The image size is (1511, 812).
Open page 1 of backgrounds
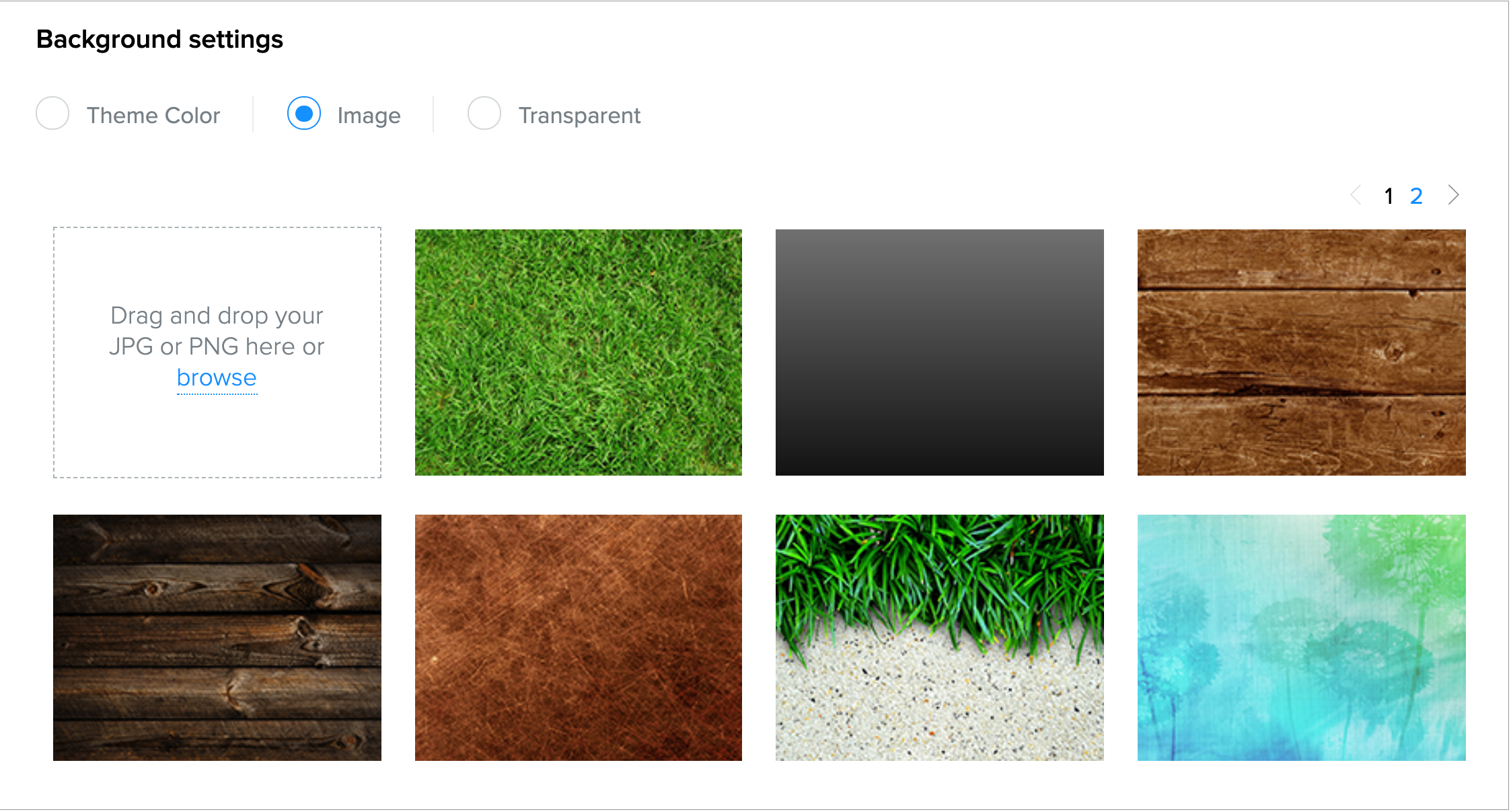coord(1389,196)
